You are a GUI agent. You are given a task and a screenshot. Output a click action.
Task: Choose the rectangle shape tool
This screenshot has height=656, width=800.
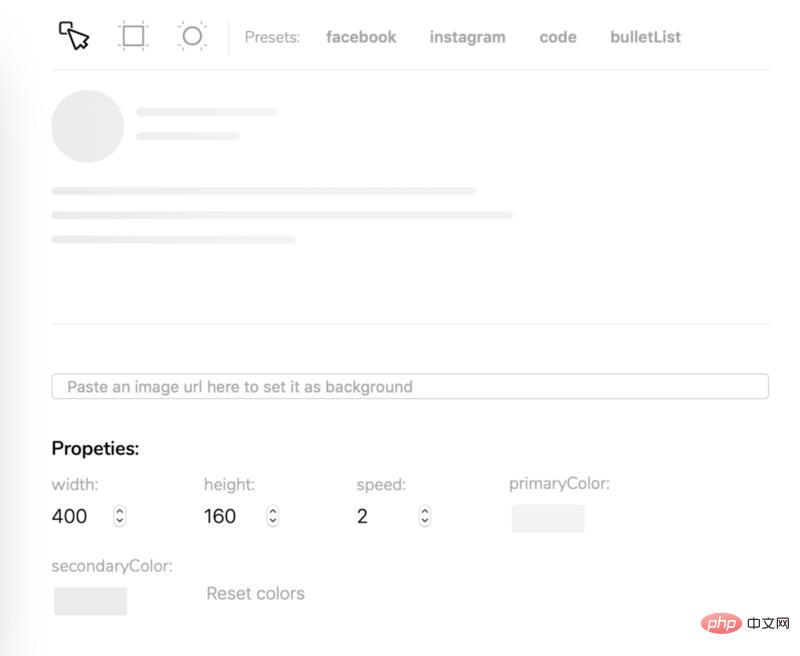(133, 37)
